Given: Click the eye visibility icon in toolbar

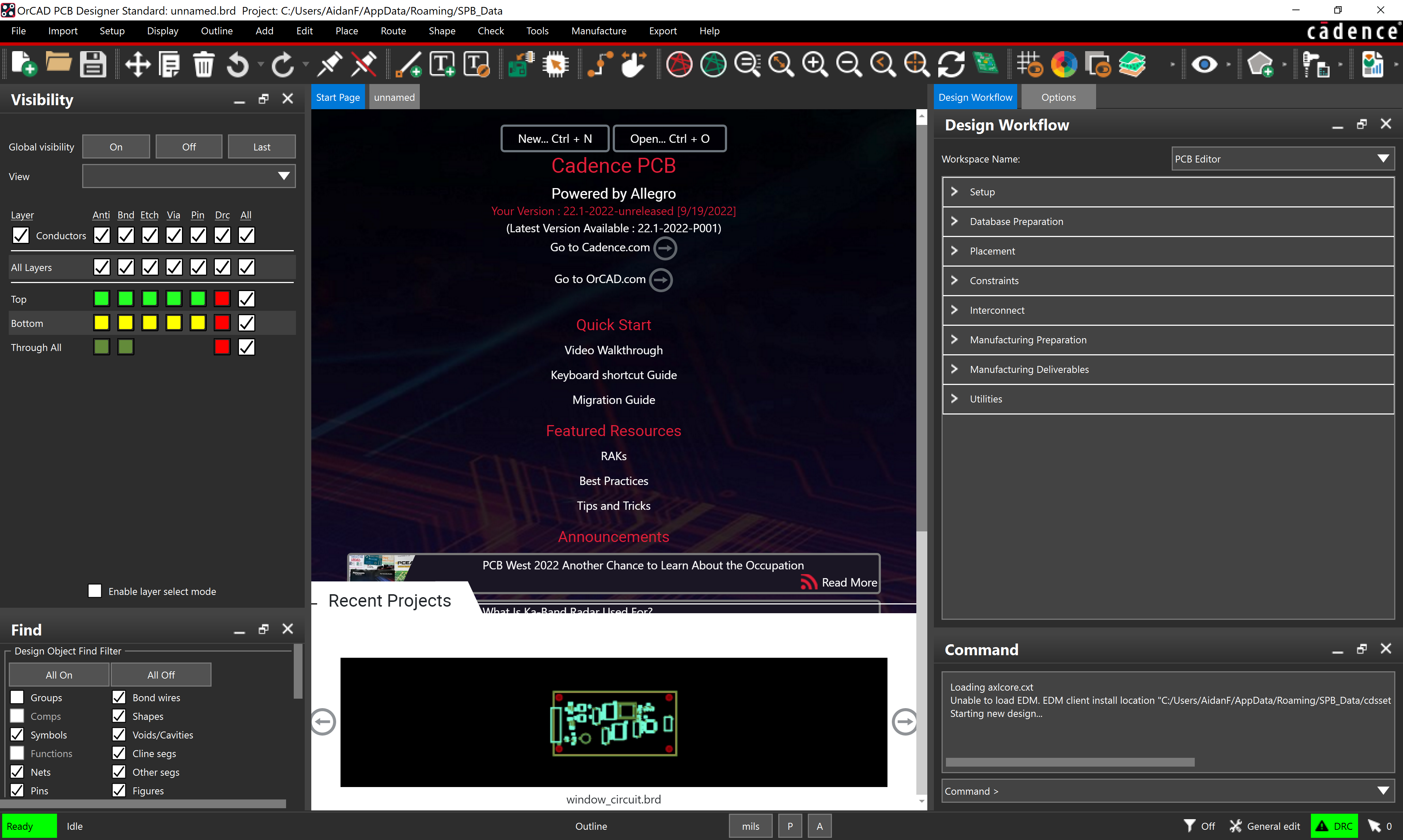Looking at the screenshot, I should 1204,64.
